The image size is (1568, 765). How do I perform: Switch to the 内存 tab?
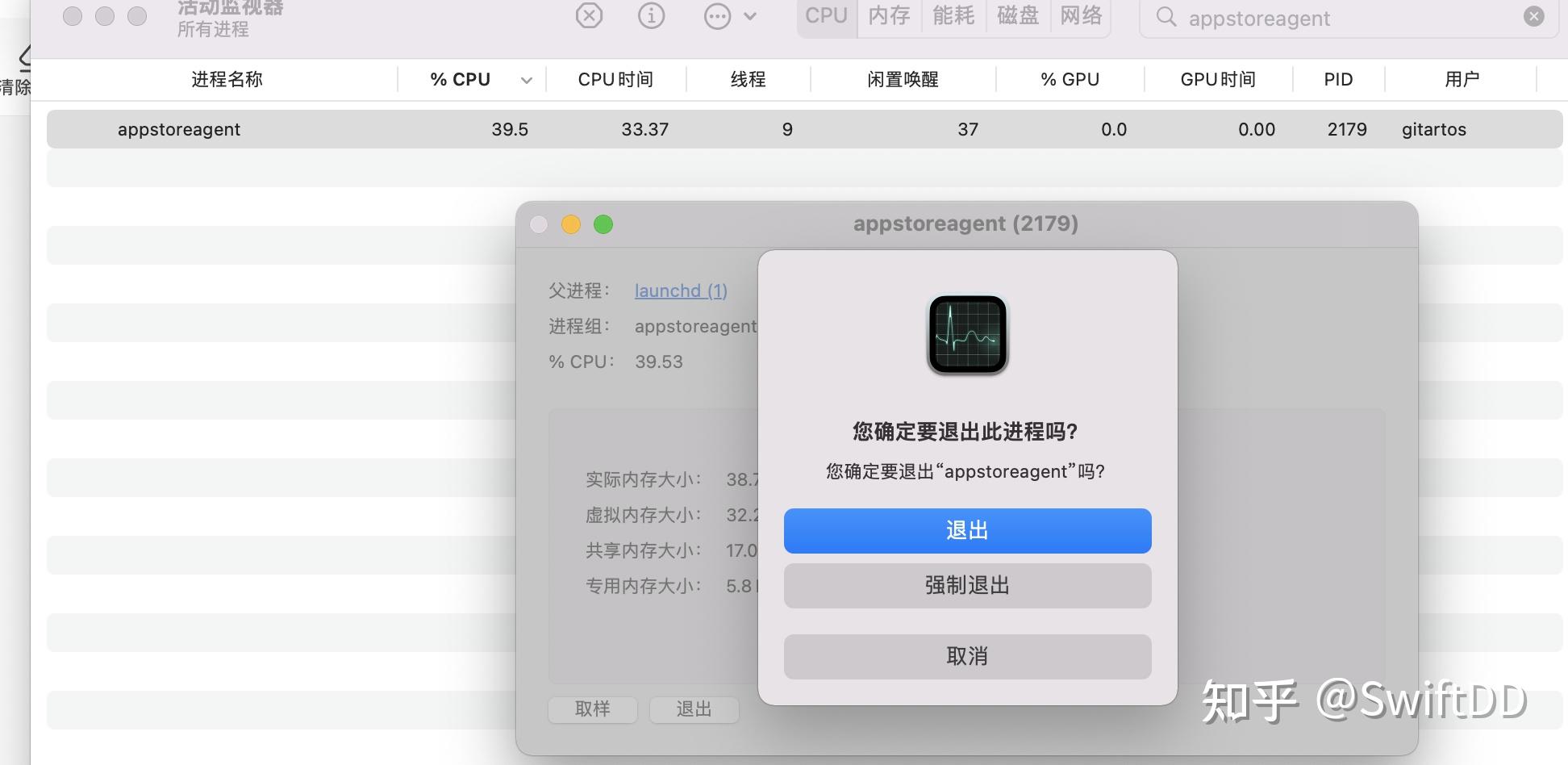pyautogui.click(x=889, y=15)
